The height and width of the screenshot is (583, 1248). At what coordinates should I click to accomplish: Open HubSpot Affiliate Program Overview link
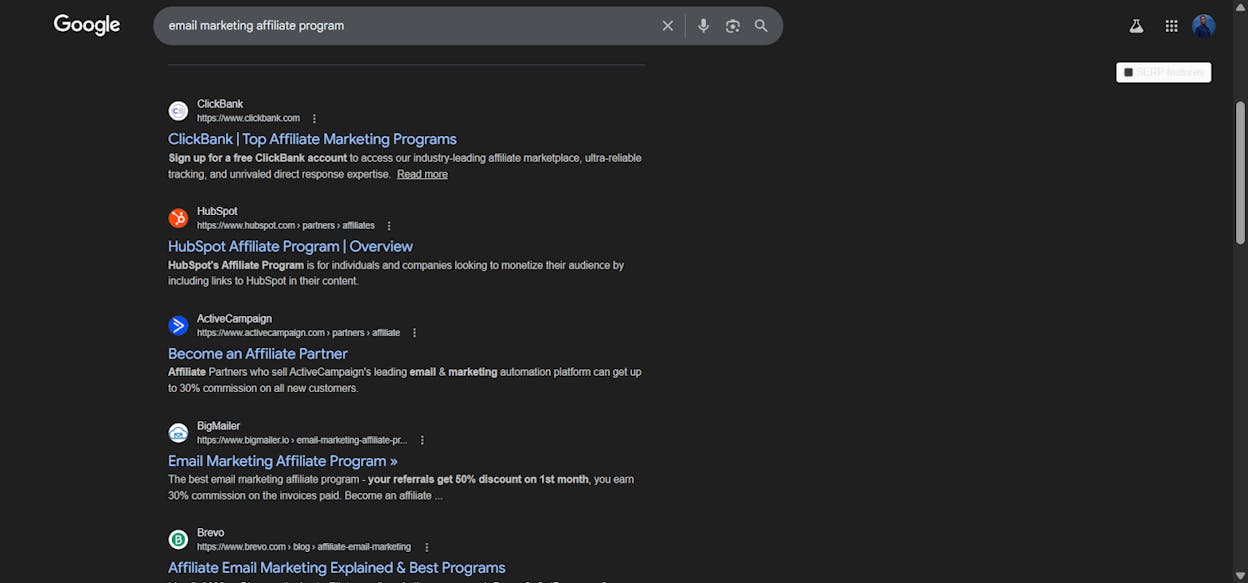tap(290, 246)
